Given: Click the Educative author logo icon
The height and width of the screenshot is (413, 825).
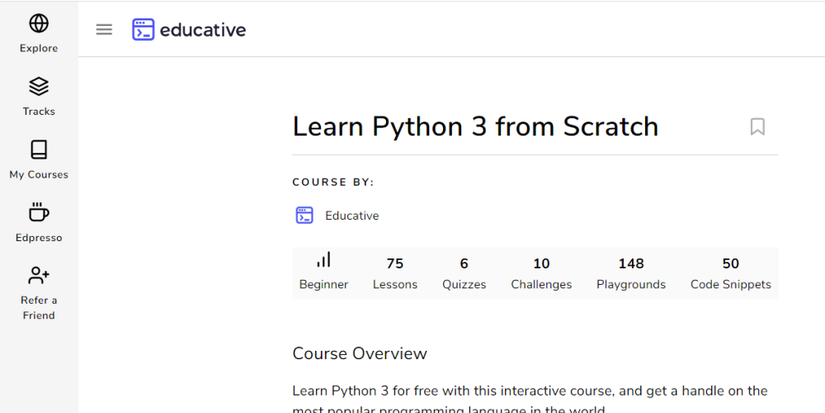Looking at the screenshot, I should [304, 215].
